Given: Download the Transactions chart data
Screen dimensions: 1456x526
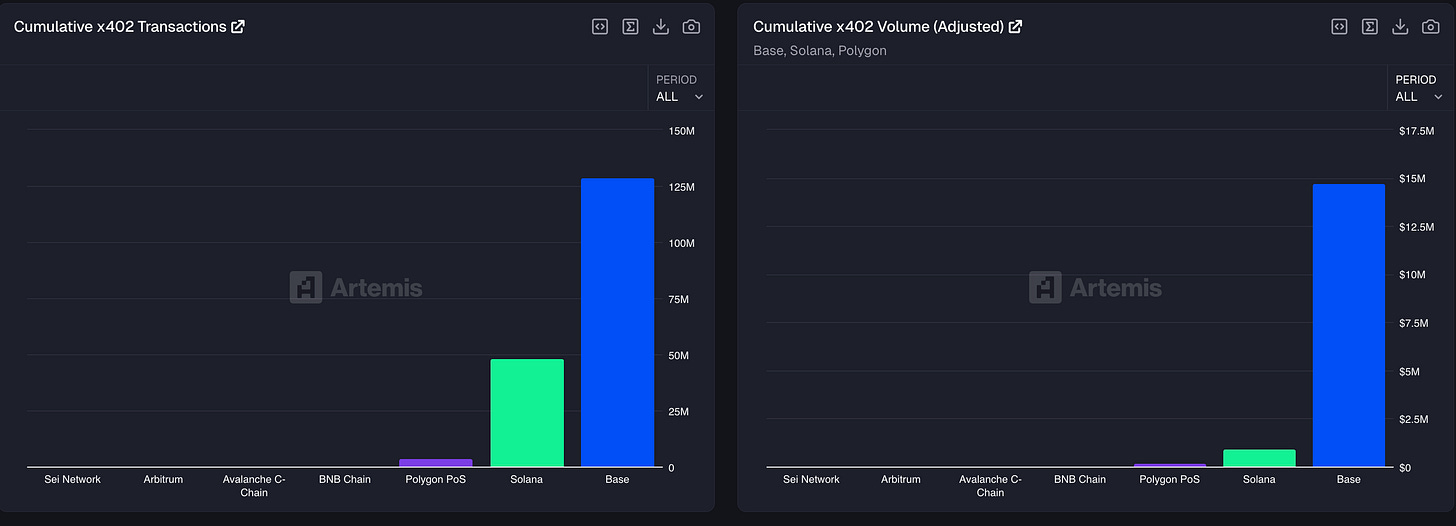Looking at the screenshot, I should [x=660, y=27].
